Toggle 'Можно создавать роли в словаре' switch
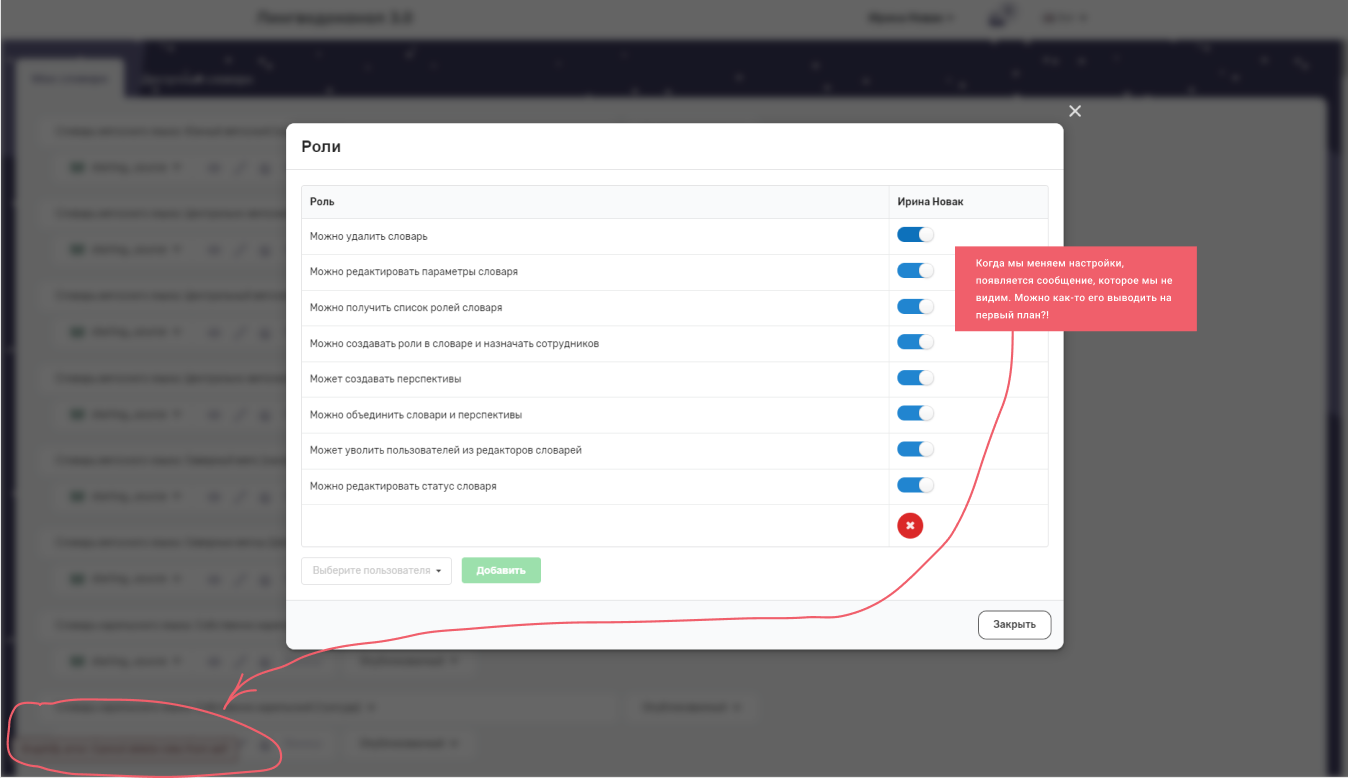The image size is (1348, 778). coord(915,342)
